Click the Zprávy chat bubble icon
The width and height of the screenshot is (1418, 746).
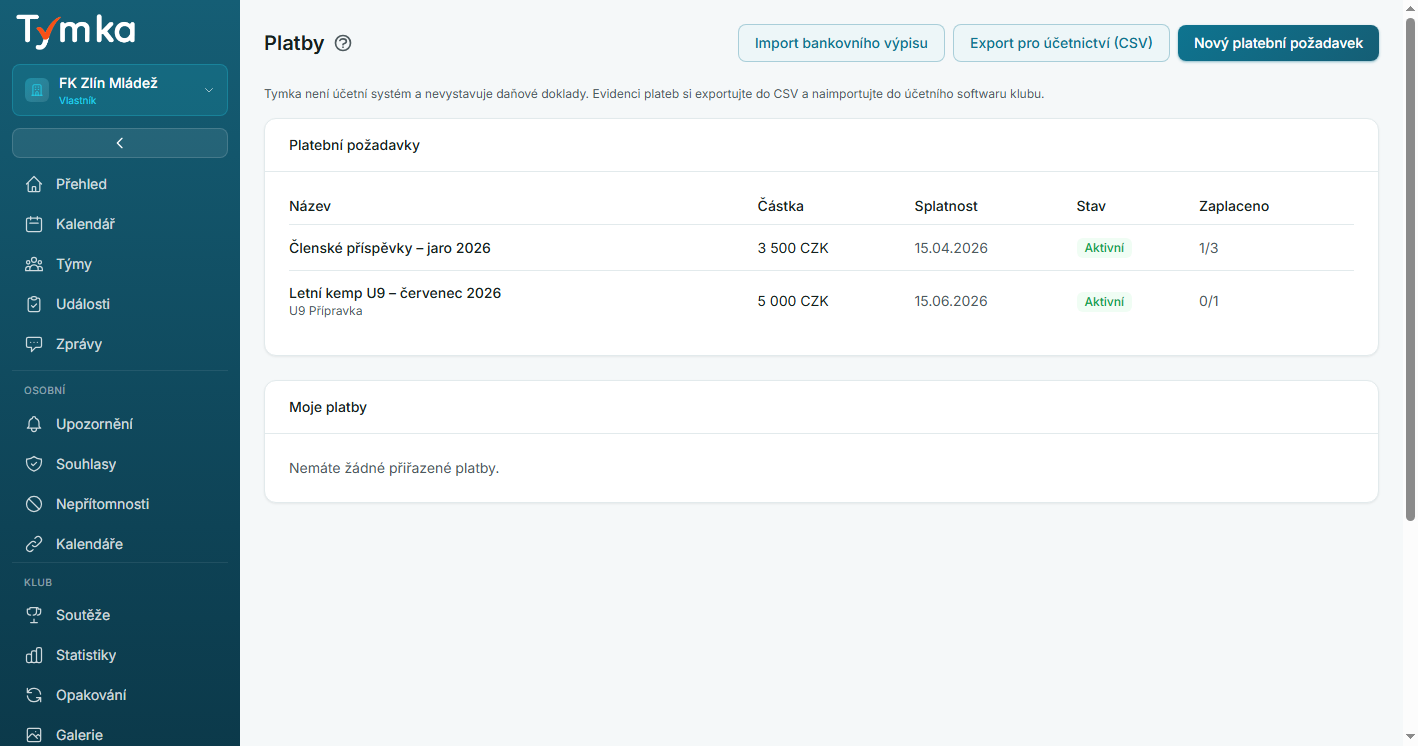(34, 344)
